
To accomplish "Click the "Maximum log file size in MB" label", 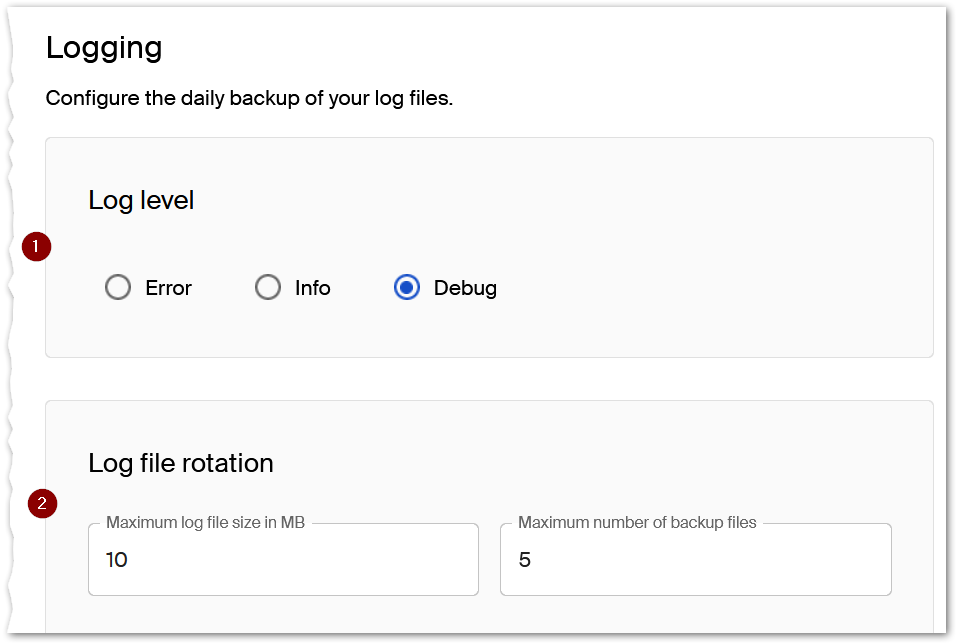I will point(205,522).
